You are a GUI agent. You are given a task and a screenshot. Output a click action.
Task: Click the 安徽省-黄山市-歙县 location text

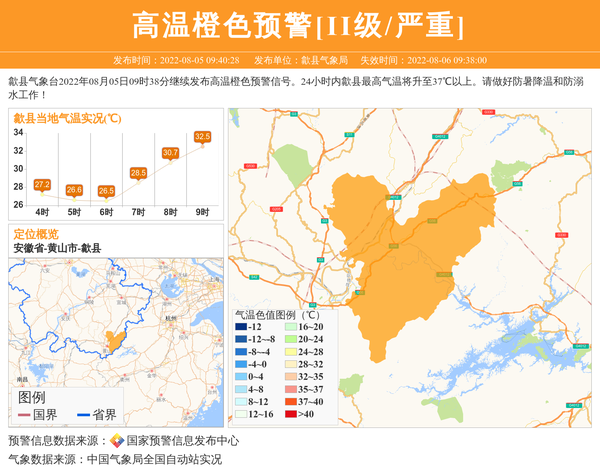[57, 248]
